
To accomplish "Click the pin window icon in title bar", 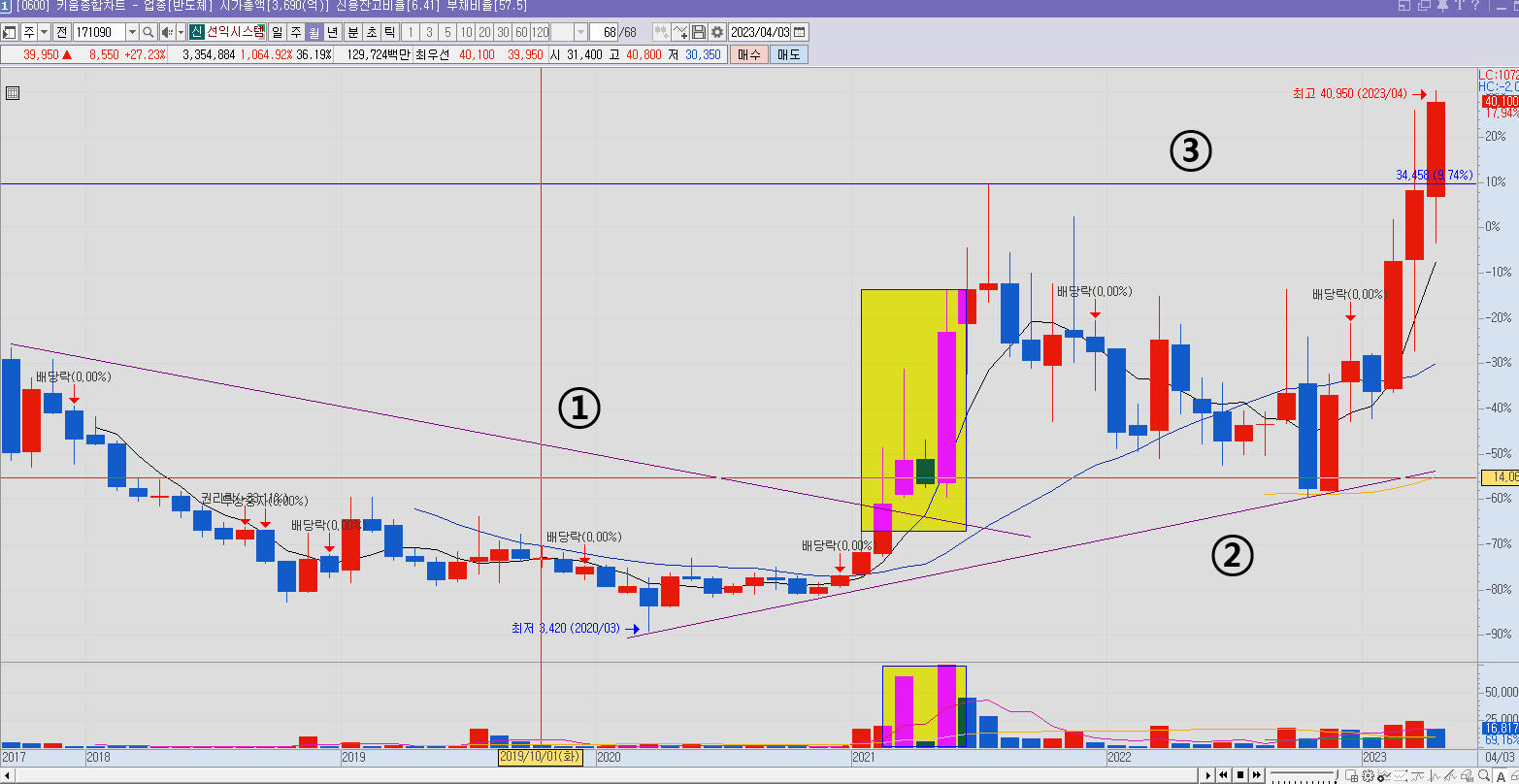I will 1442,5.
